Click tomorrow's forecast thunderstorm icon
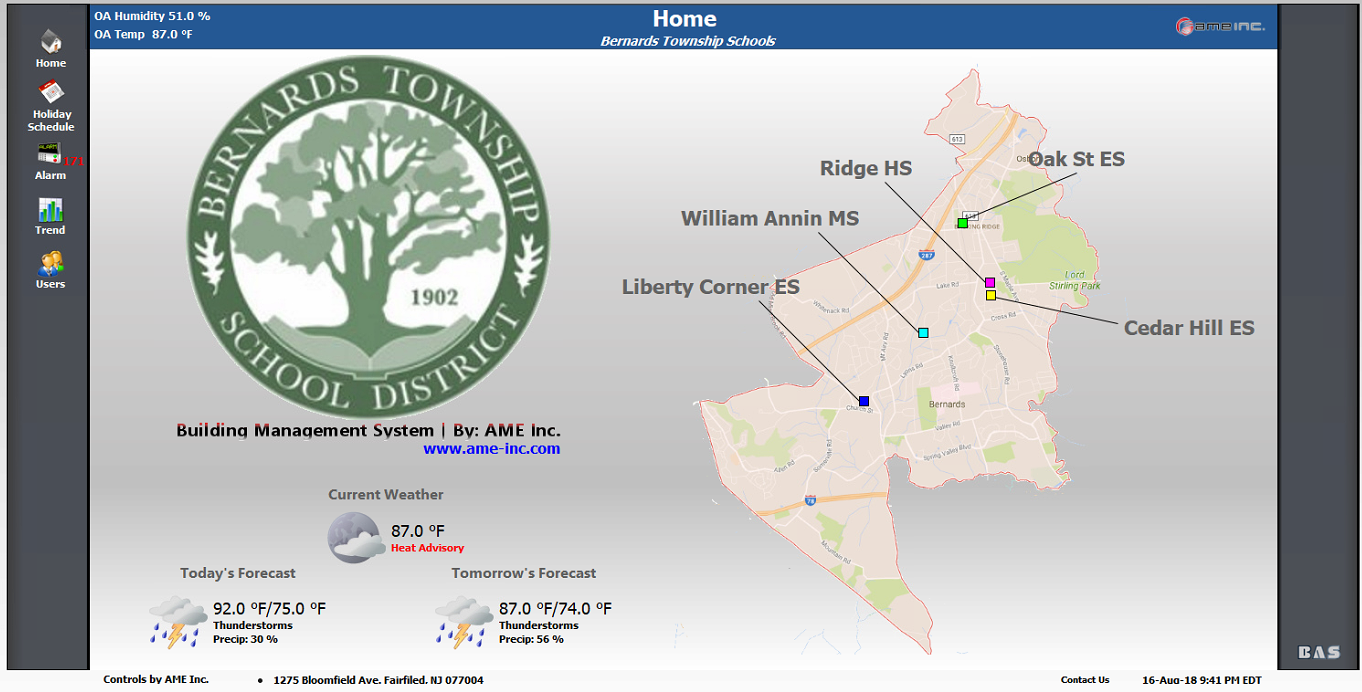The height and width of the screenshot is (692, 1362). (463, 620)
